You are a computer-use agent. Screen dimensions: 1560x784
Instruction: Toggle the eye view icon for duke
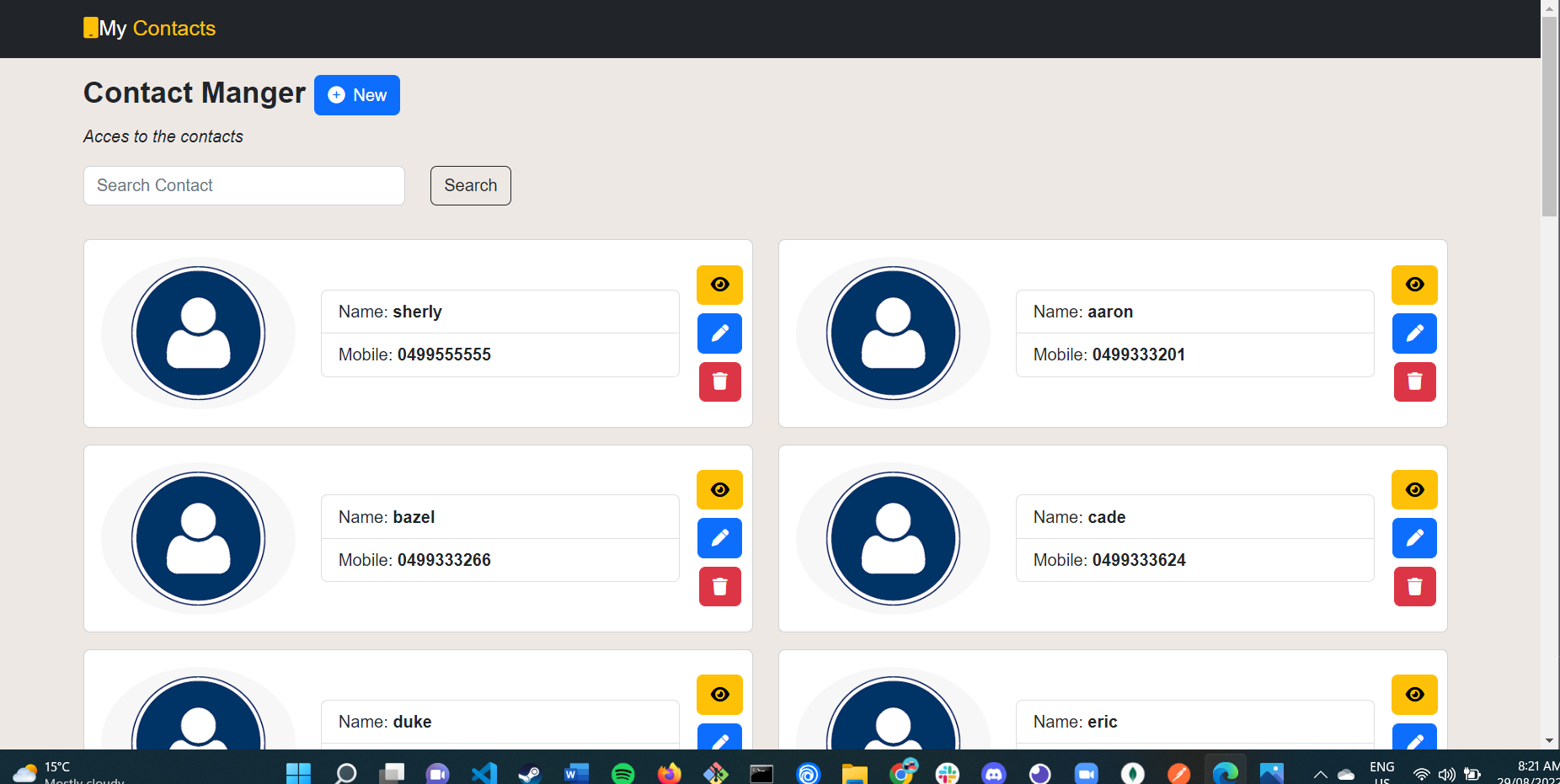click(x=719, y=694)
